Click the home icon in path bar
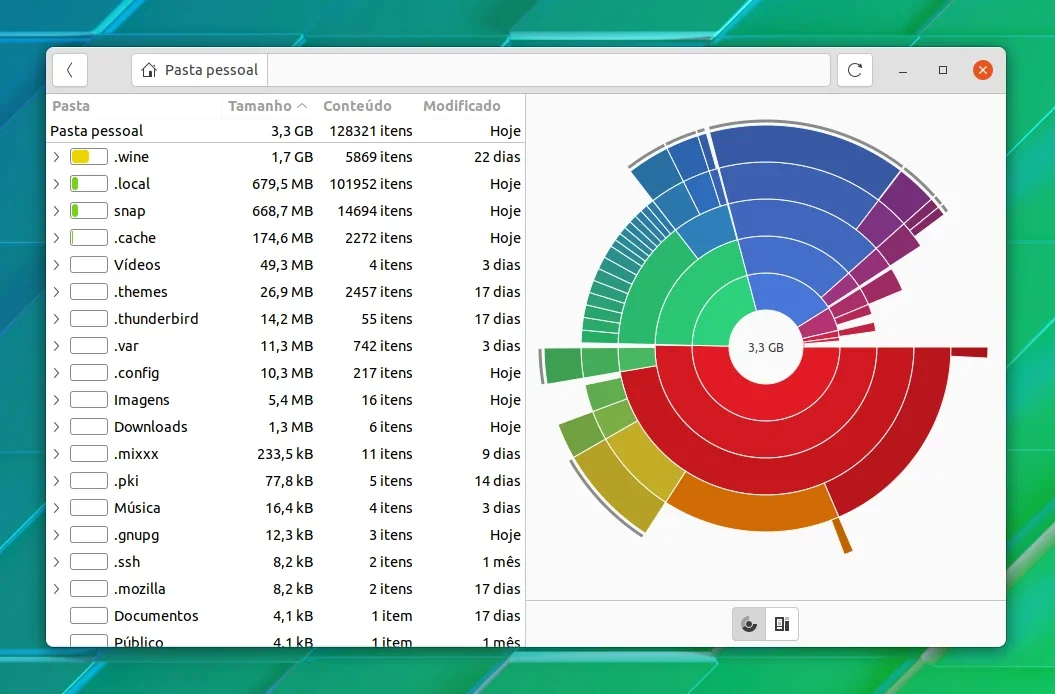The image size is (1055, 694). point(149,70)
